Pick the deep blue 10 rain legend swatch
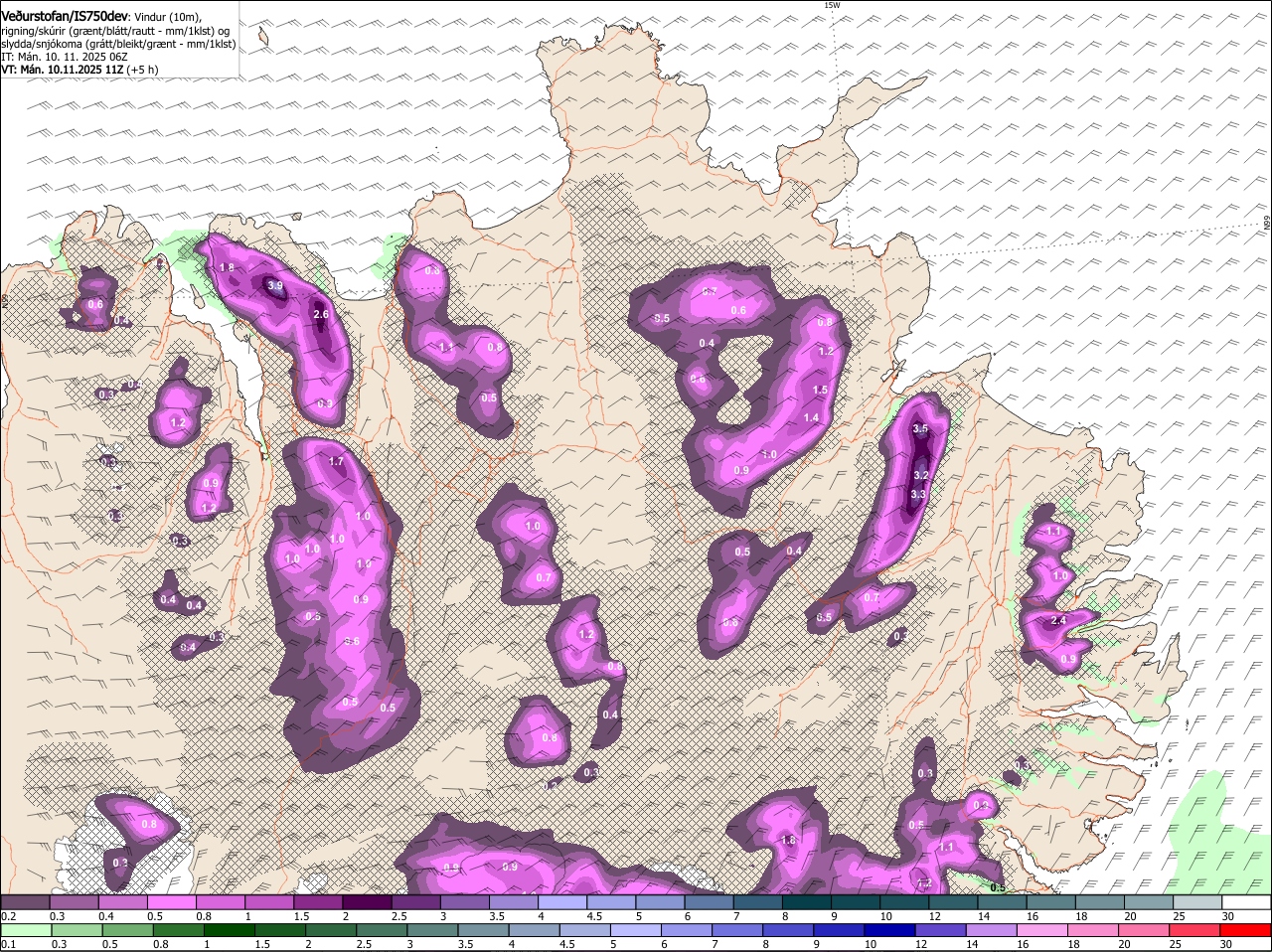This screenshot has width=1272, height=952. pos(888,930)
